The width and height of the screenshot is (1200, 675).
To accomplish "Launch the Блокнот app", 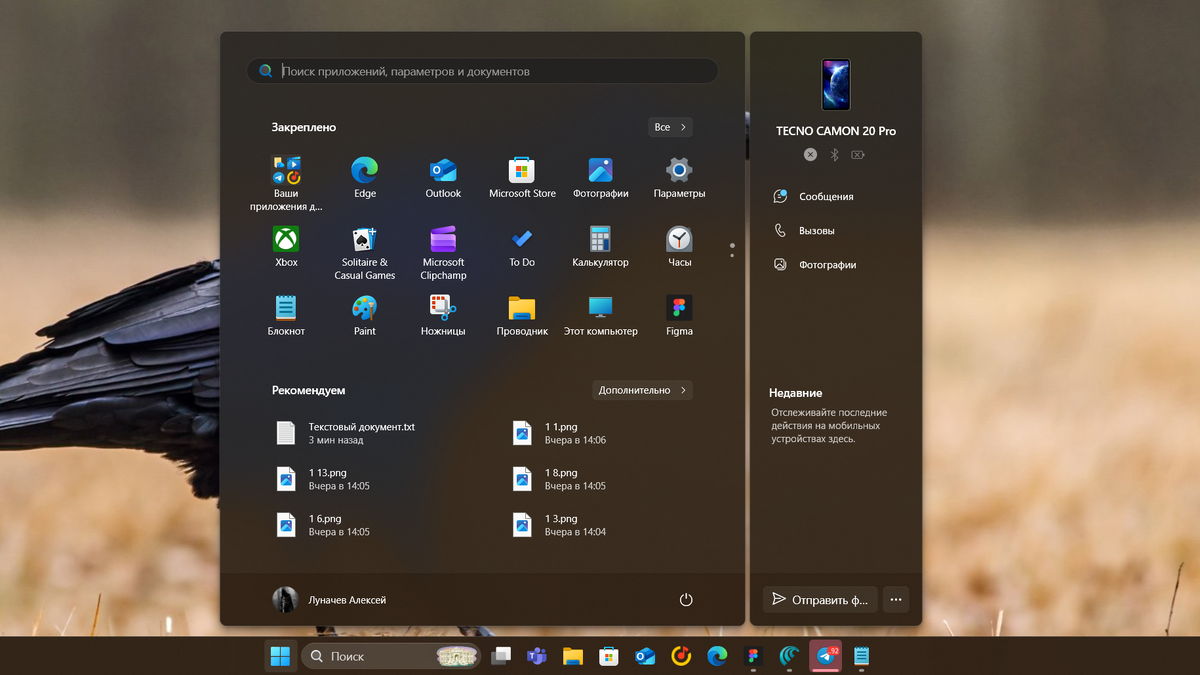I will [286, 315].
